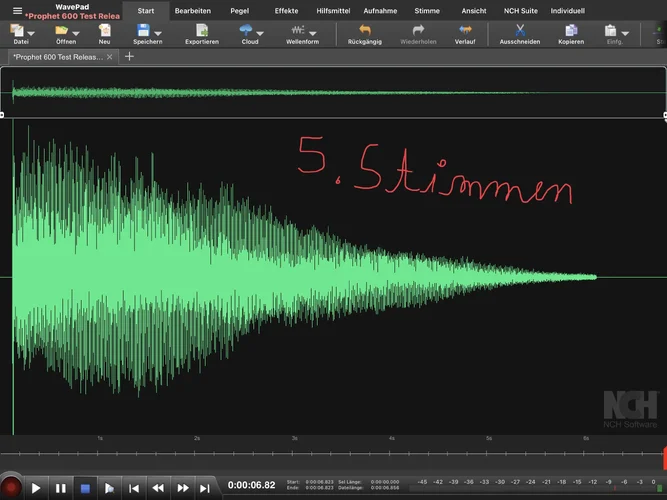Expand the Datei dropdown arrow

coord(32,33)
